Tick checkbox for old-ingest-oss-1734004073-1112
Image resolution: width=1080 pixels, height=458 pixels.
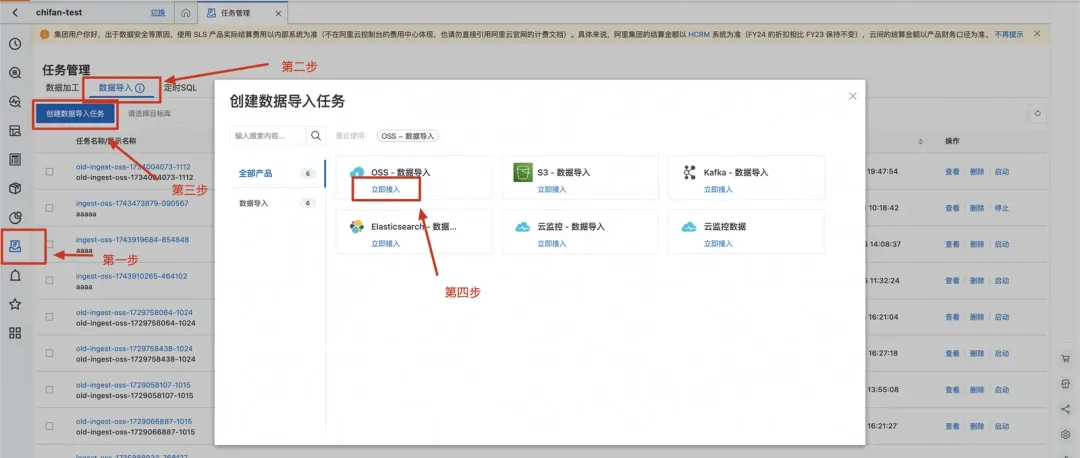click(50, 171)
